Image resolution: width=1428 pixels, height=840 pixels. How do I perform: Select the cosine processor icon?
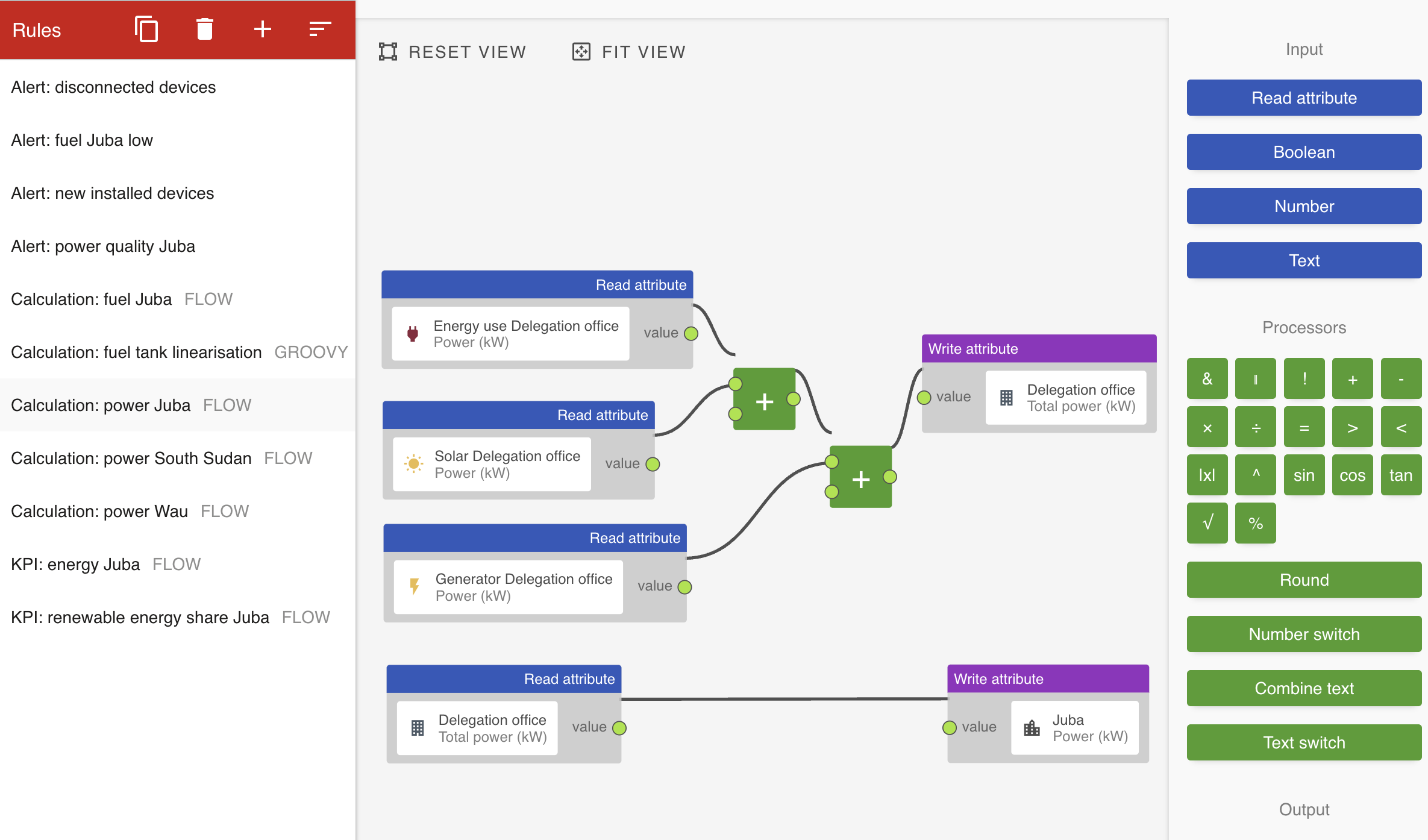click(1352, 475)
